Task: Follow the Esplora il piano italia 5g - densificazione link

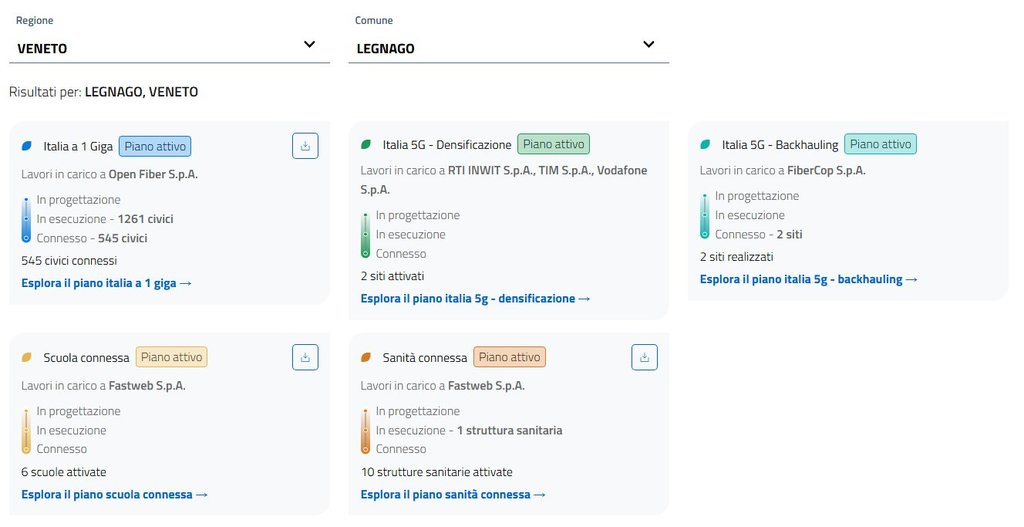Action: [475, 298]
